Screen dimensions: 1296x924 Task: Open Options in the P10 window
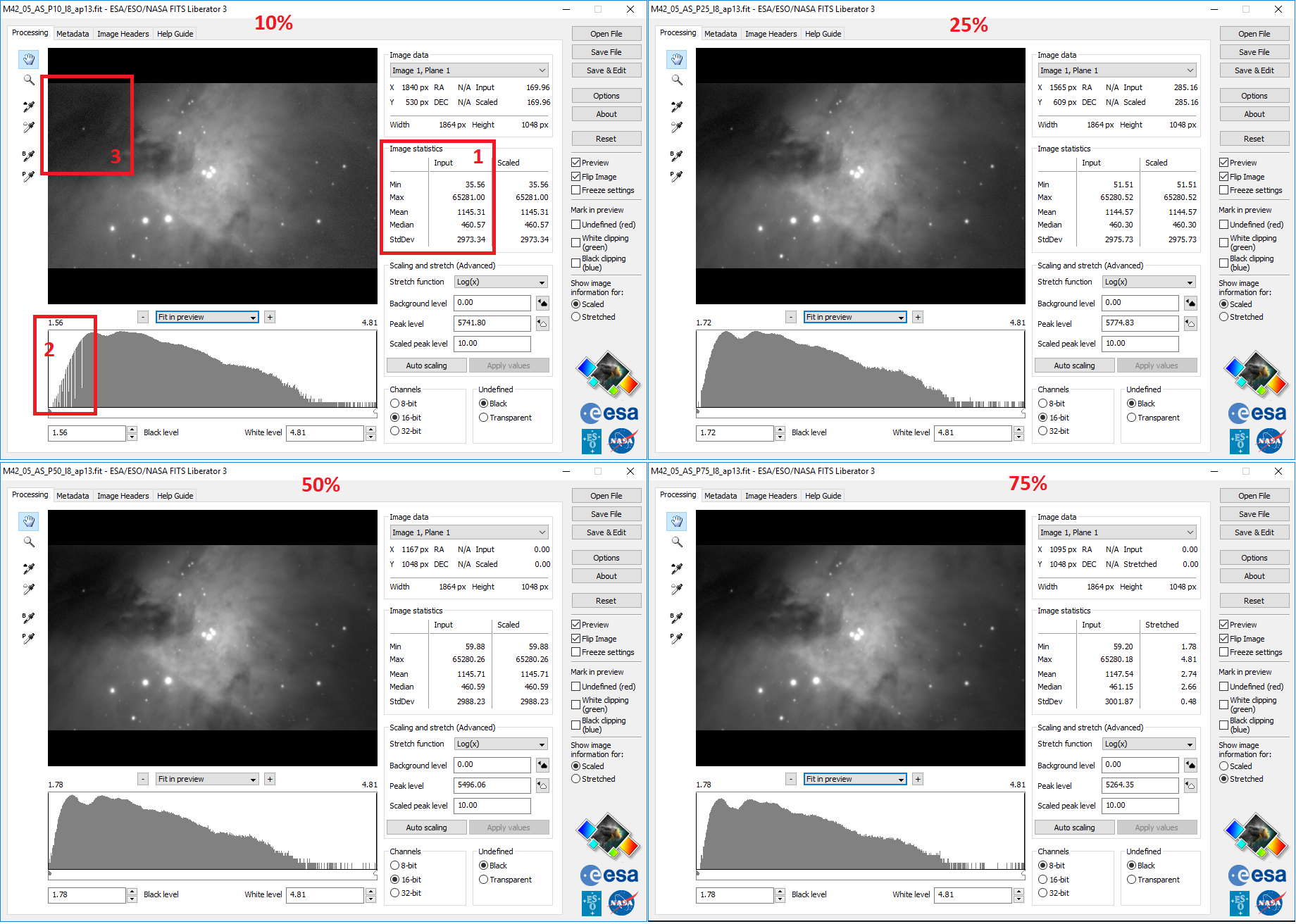coord(606,96)
